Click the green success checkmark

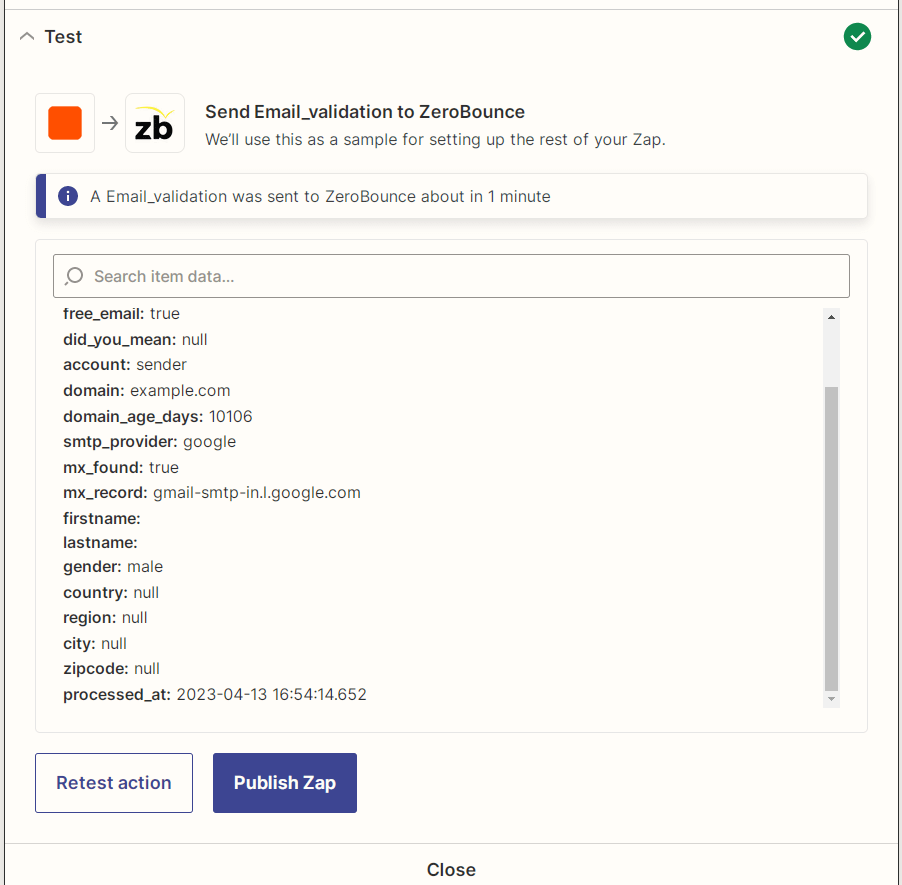tap(857, 36)
